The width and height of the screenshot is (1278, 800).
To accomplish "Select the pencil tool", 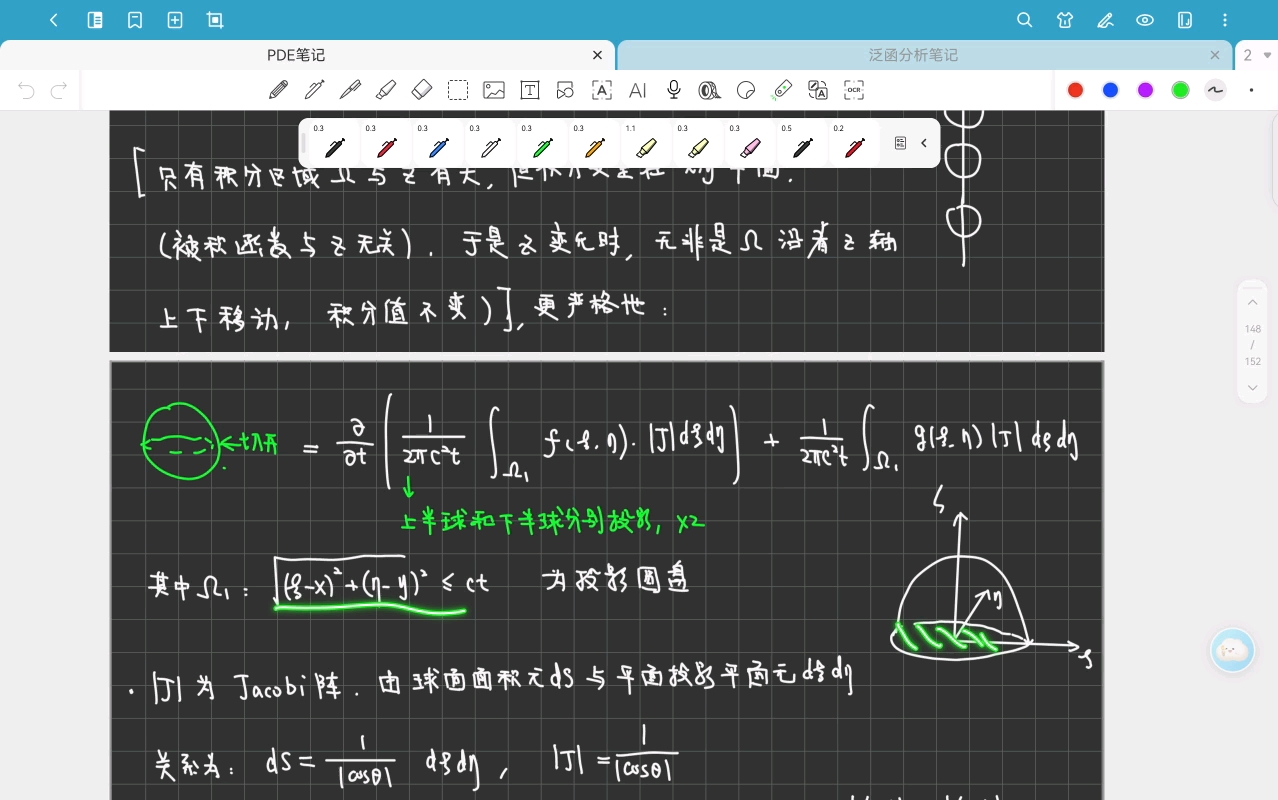I will 278,90.
